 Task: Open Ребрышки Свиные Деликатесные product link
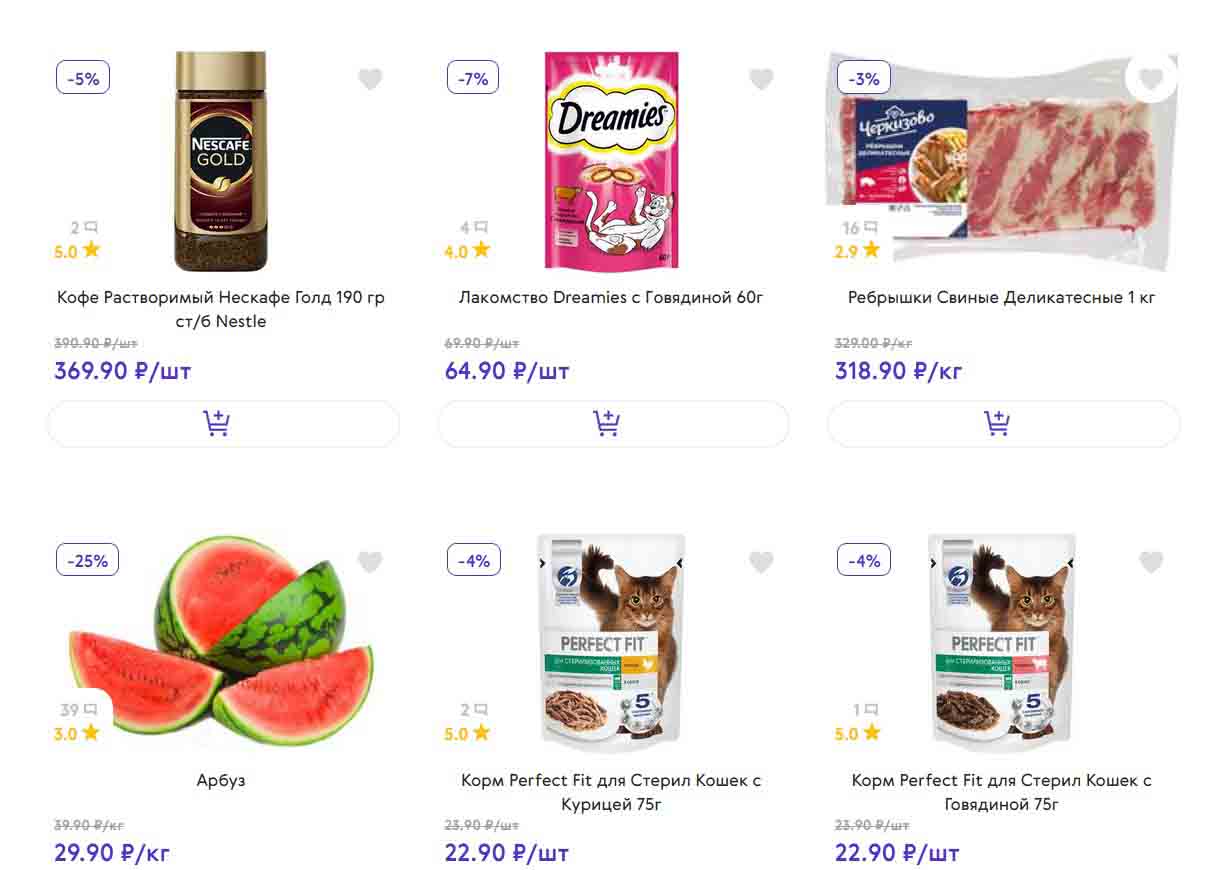(1001, 297)
